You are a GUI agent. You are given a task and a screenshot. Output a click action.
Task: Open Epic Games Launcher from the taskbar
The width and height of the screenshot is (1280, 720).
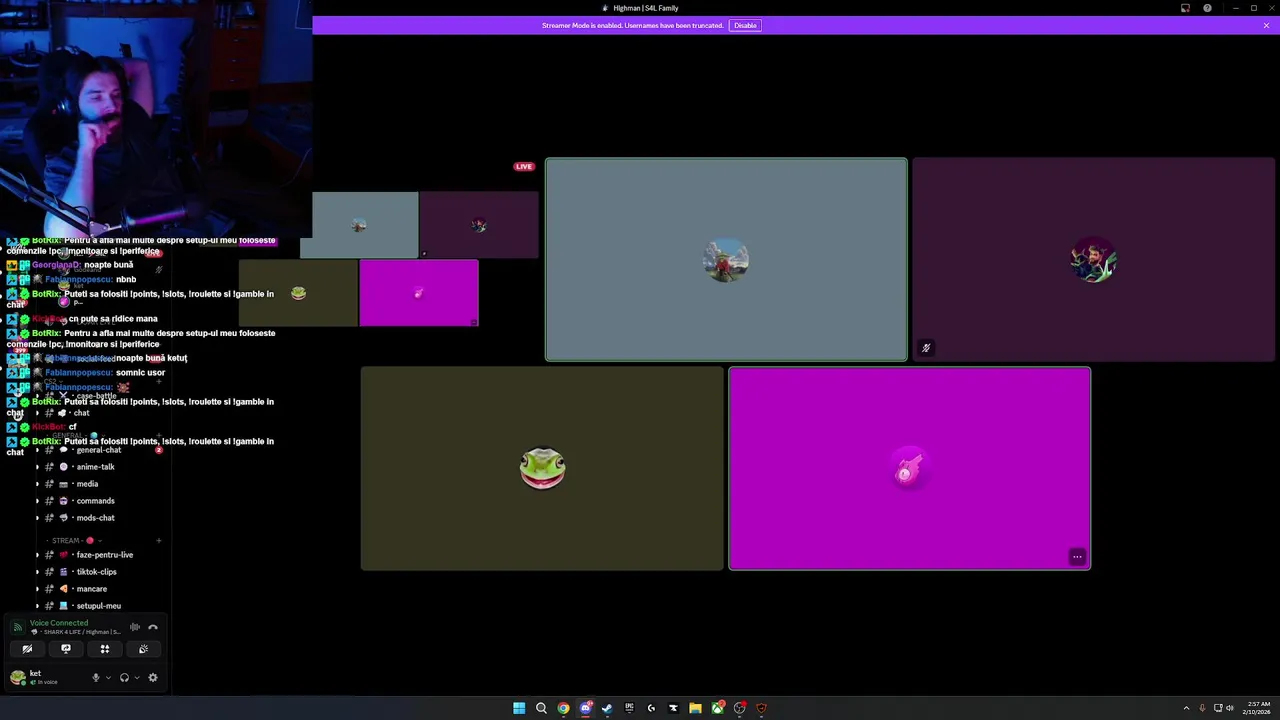pos(629,708)
